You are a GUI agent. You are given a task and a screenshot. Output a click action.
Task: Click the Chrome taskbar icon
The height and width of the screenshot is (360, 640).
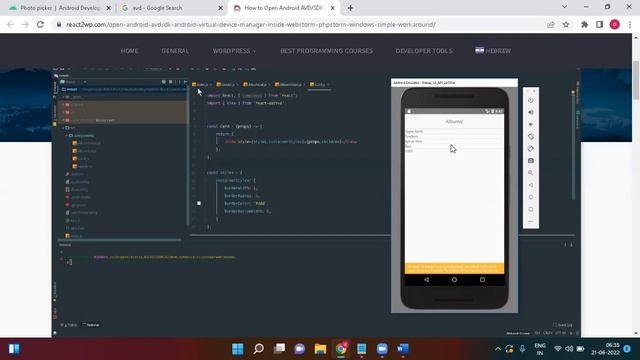(x=341, y=349)
